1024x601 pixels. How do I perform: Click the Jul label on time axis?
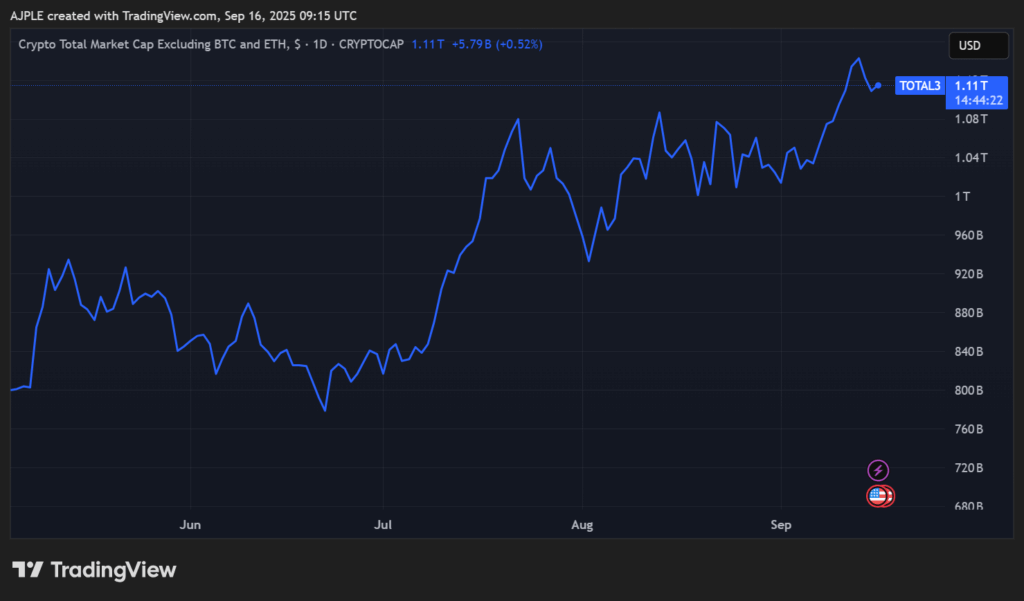(x=383, y=525)
